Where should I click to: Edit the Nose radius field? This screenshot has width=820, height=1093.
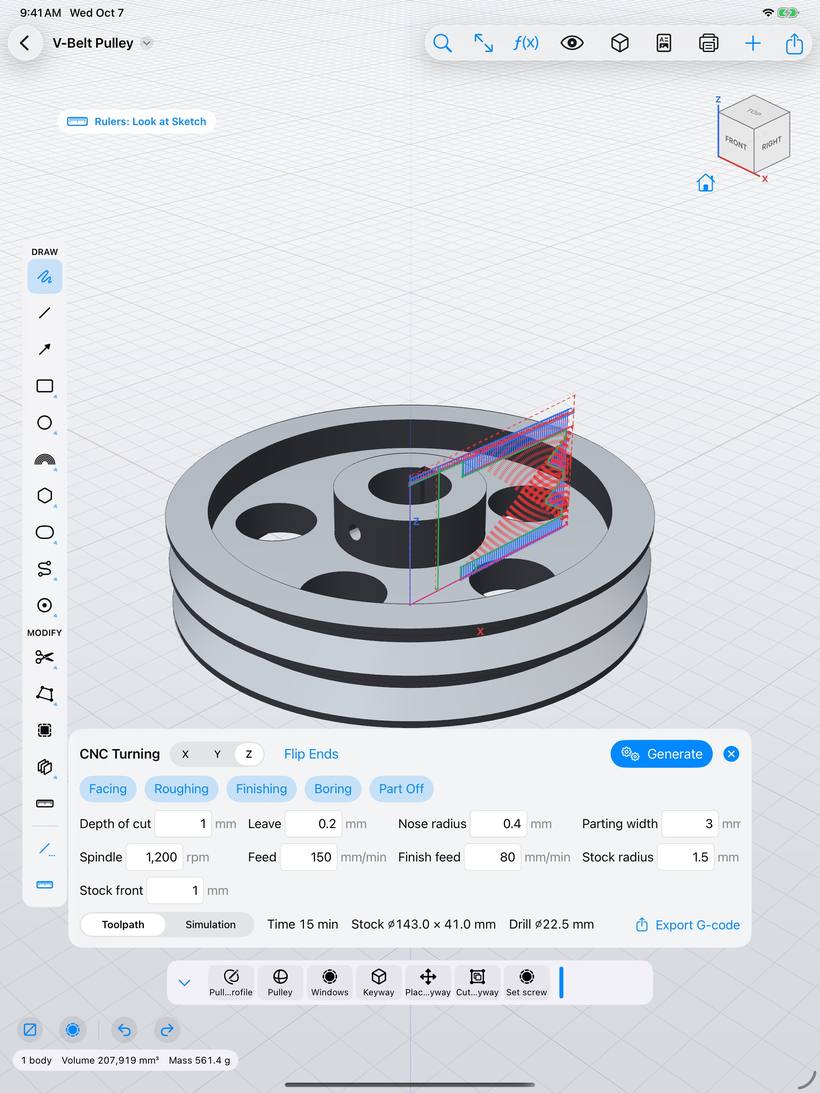[498, 824]
